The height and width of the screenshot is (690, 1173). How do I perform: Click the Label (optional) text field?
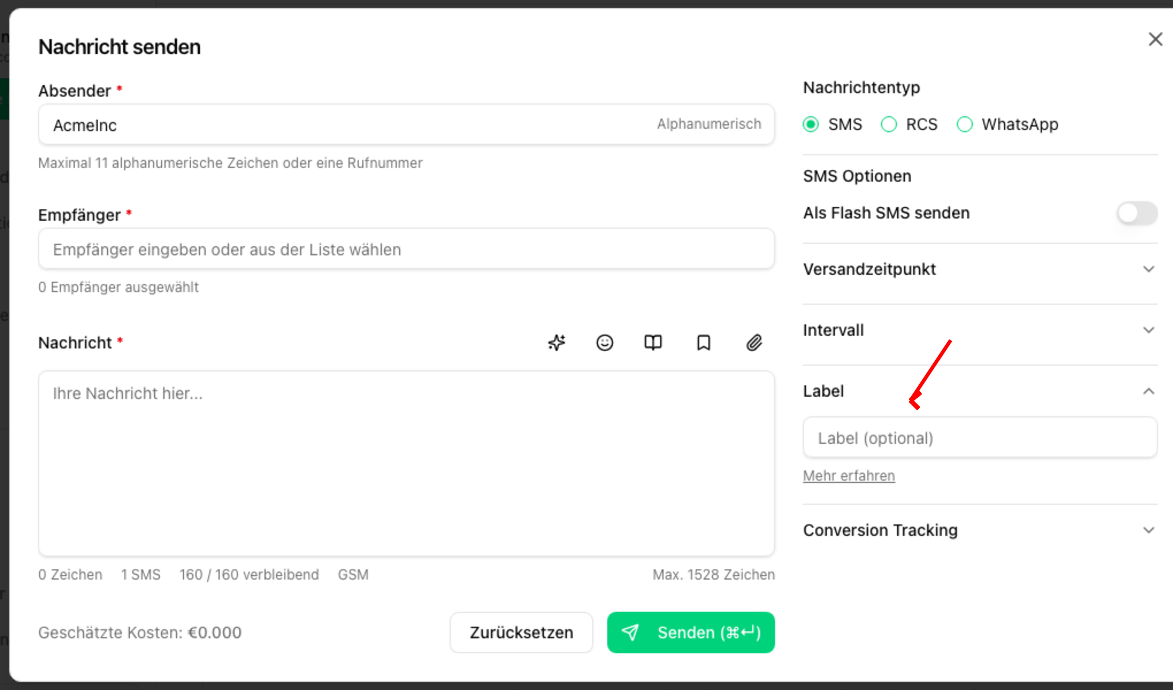[979, 438]
